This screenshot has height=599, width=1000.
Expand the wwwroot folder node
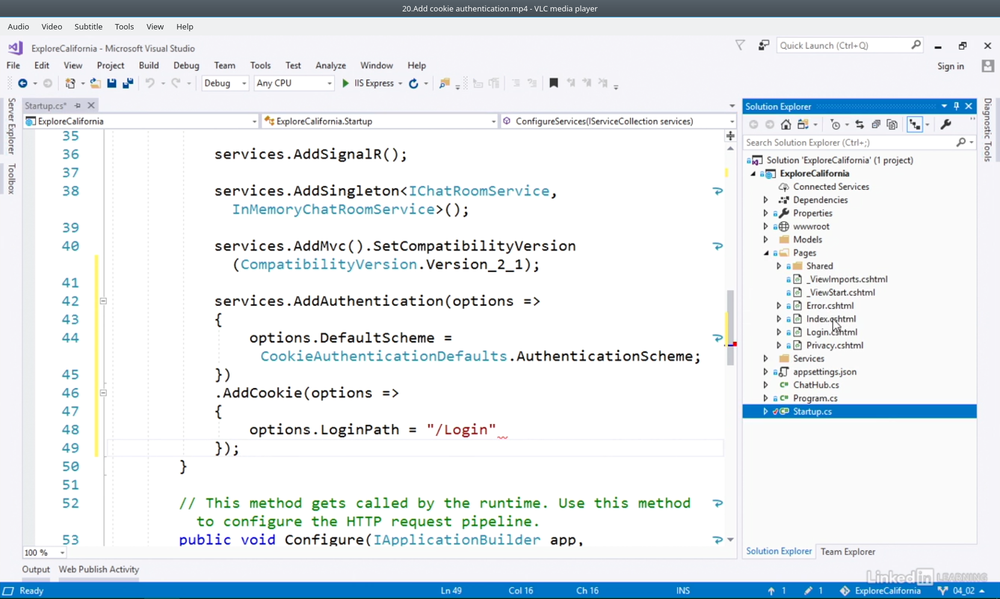(x=766, y=226)
